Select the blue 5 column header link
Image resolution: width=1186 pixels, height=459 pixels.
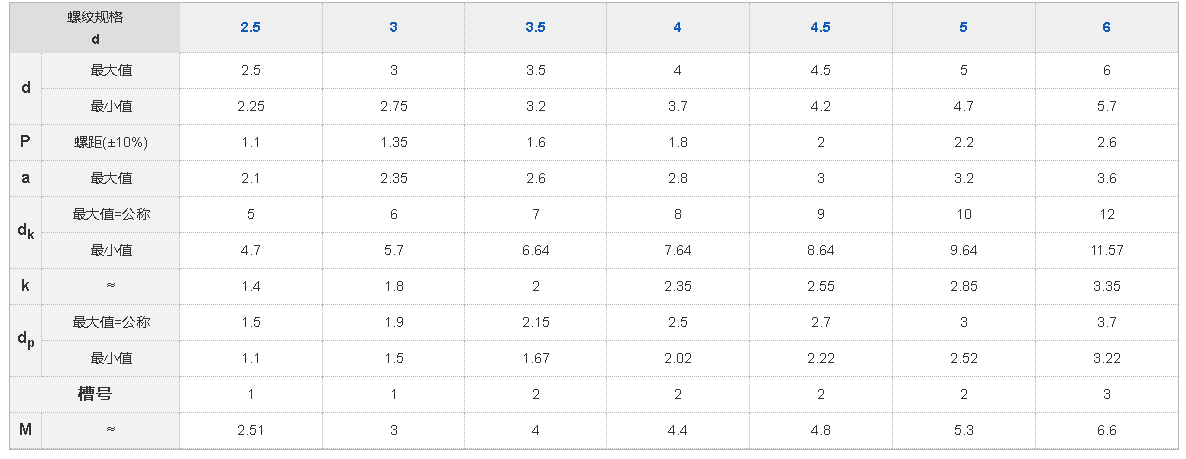click(x=963, y=27)
